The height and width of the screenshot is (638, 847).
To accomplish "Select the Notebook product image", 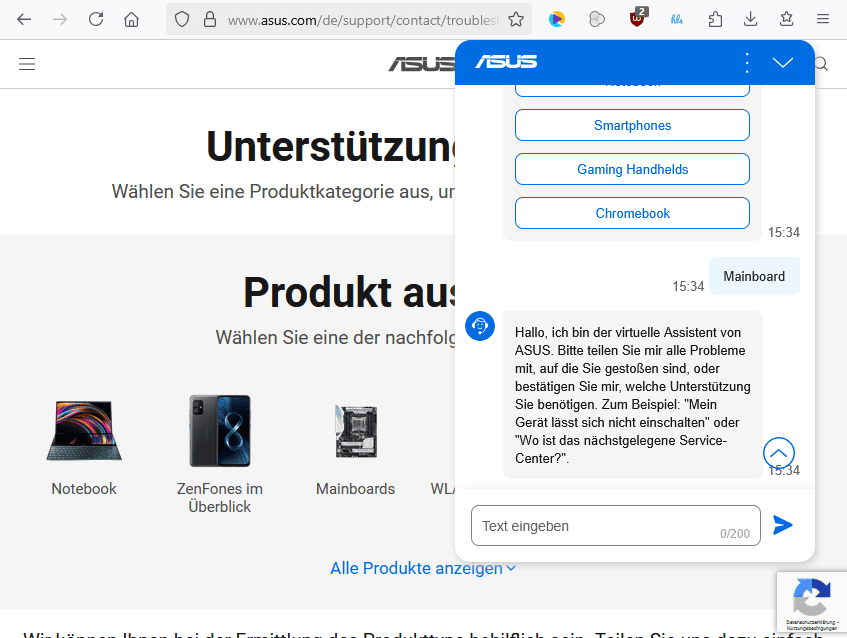I will point(84,431).
